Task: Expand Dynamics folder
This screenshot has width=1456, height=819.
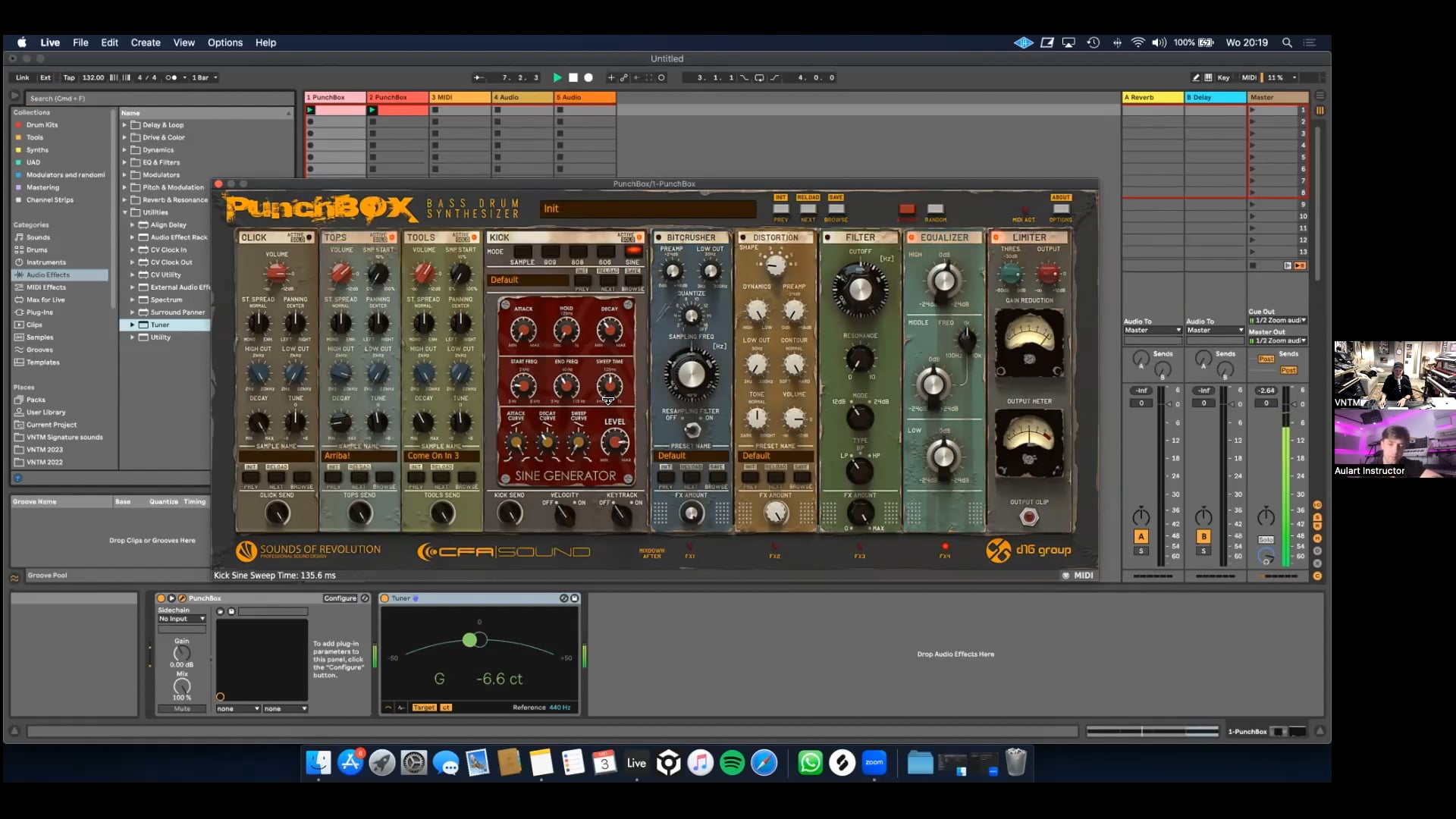Action: click(x=125, y=150)
